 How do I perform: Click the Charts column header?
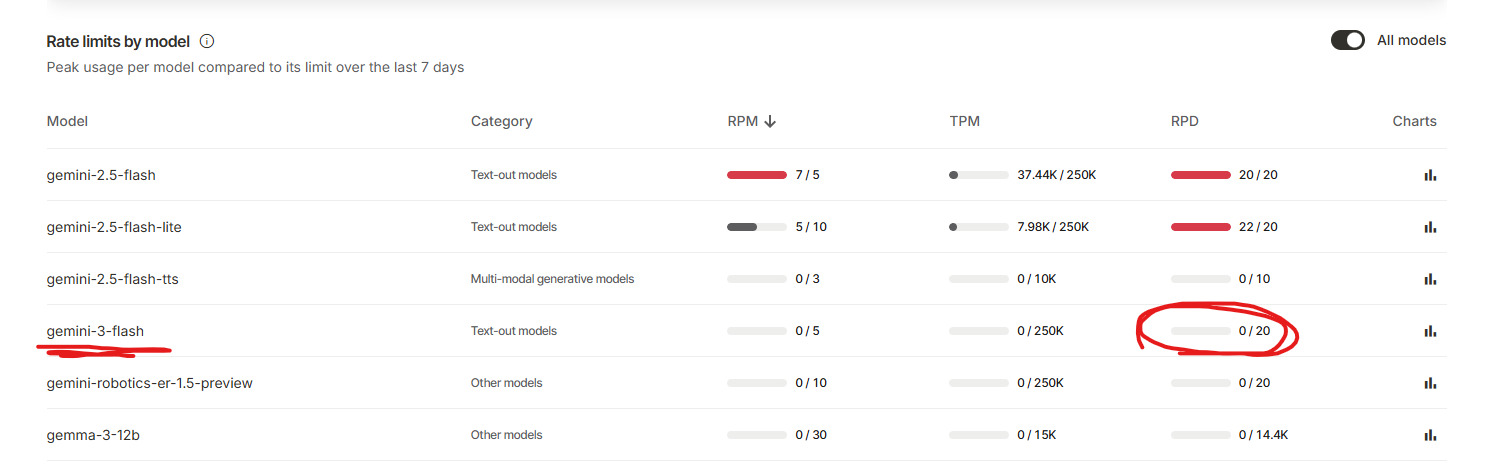1414,122
